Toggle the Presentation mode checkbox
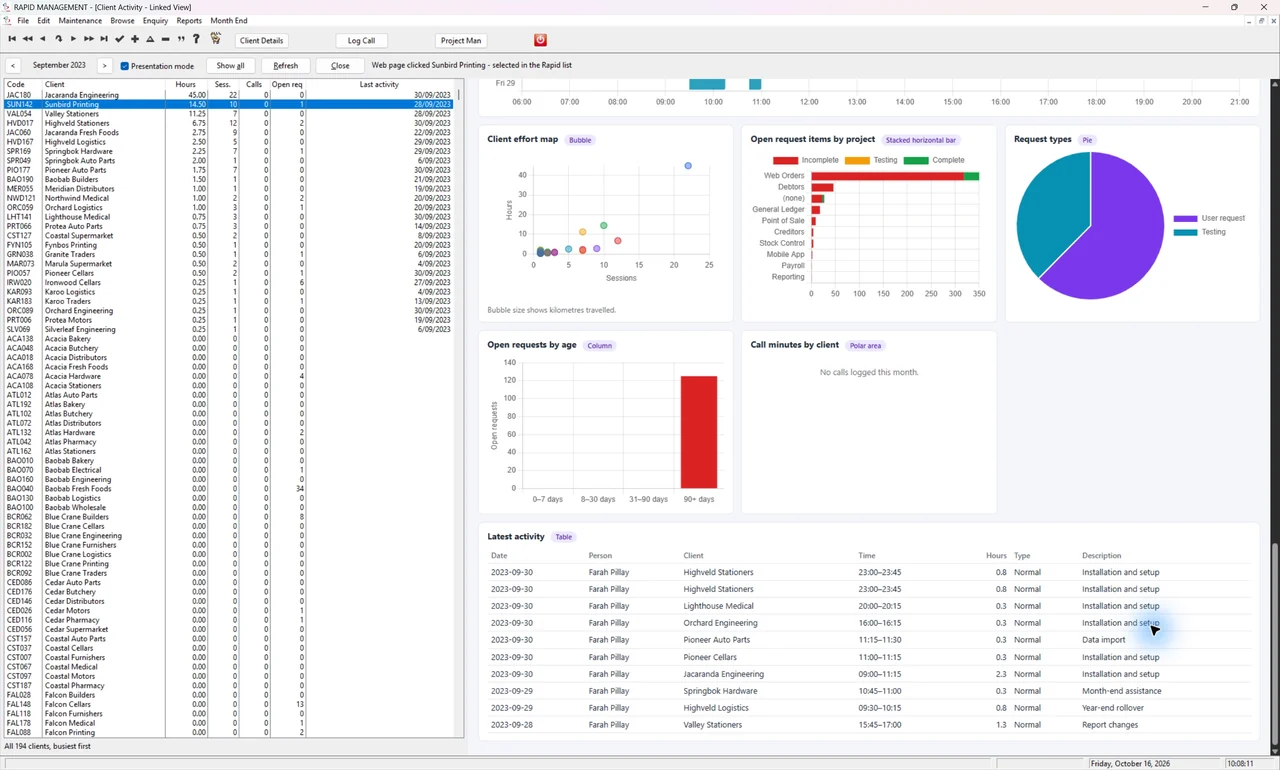The height and width of the screenshot is (770, 1280). (125, 66)
